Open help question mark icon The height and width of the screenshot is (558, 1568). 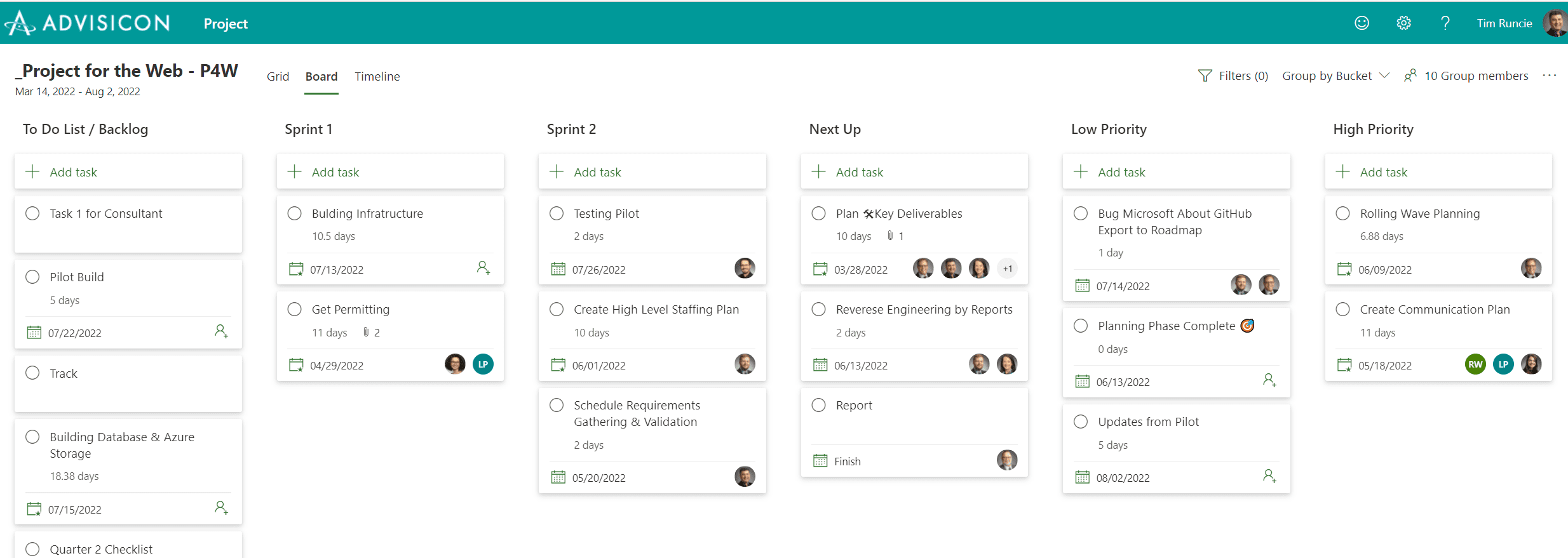coord(1445,23)
